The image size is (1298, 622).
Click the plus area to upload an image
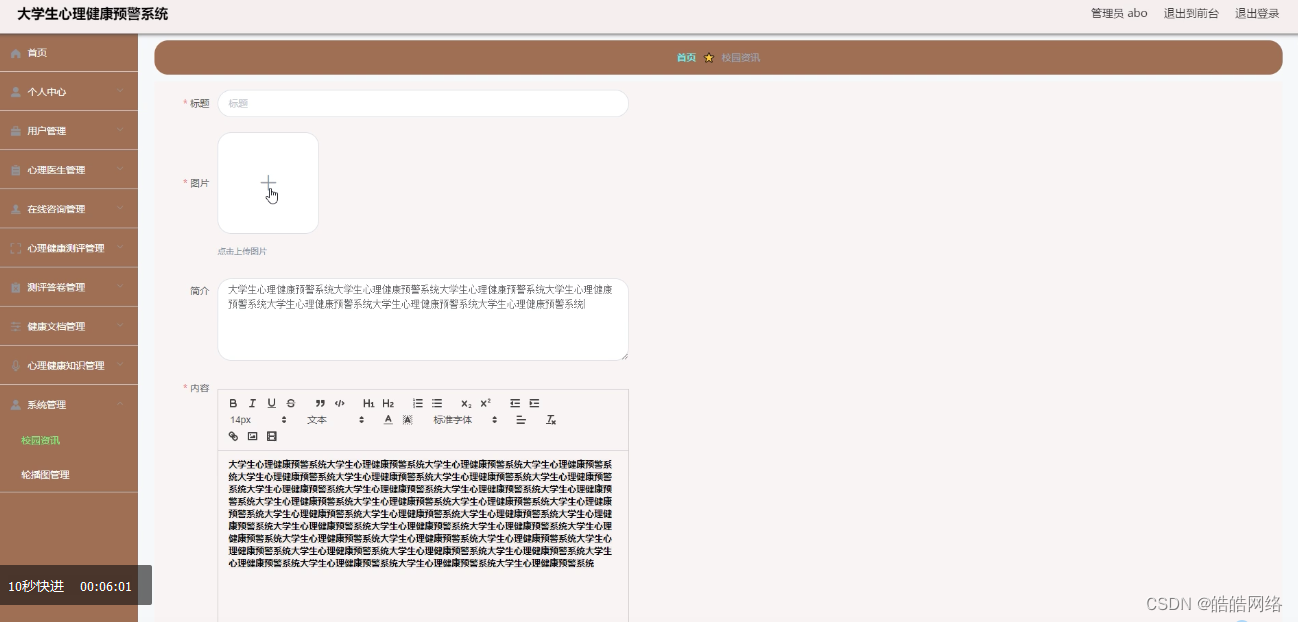pos(268,182)
